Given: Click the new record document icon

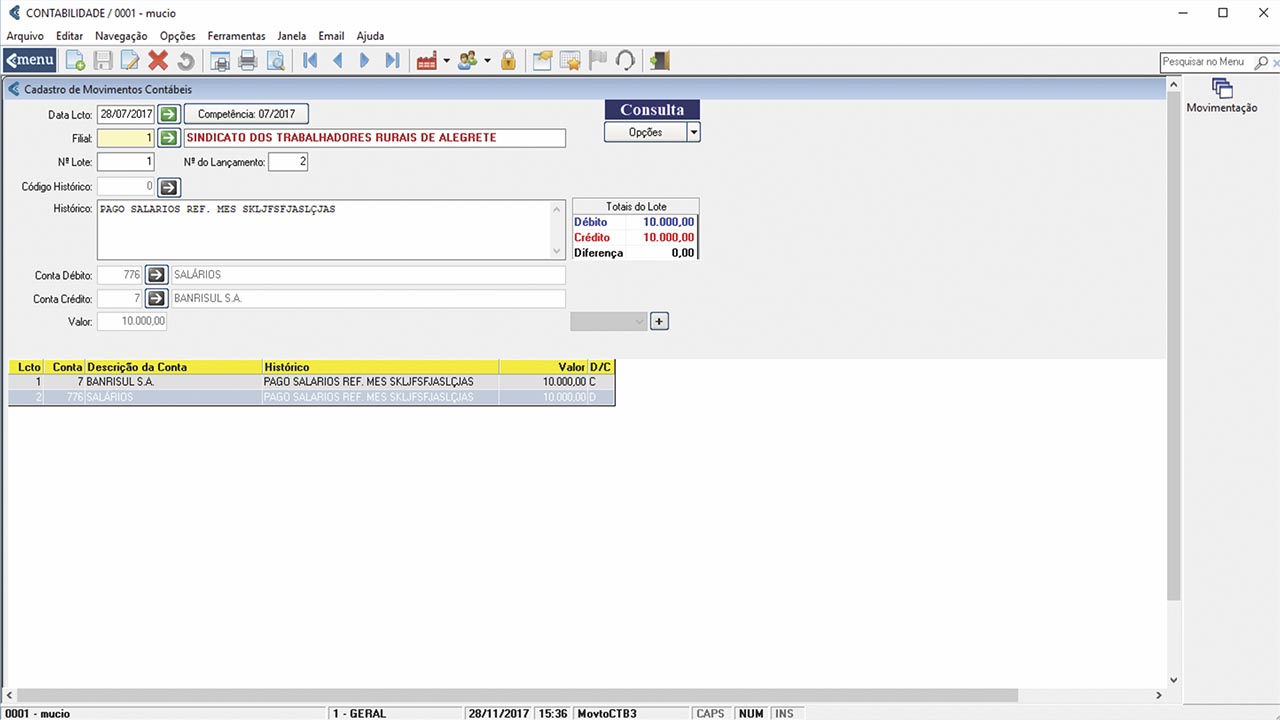Looking at the screenshot, I should pos(76,61).
